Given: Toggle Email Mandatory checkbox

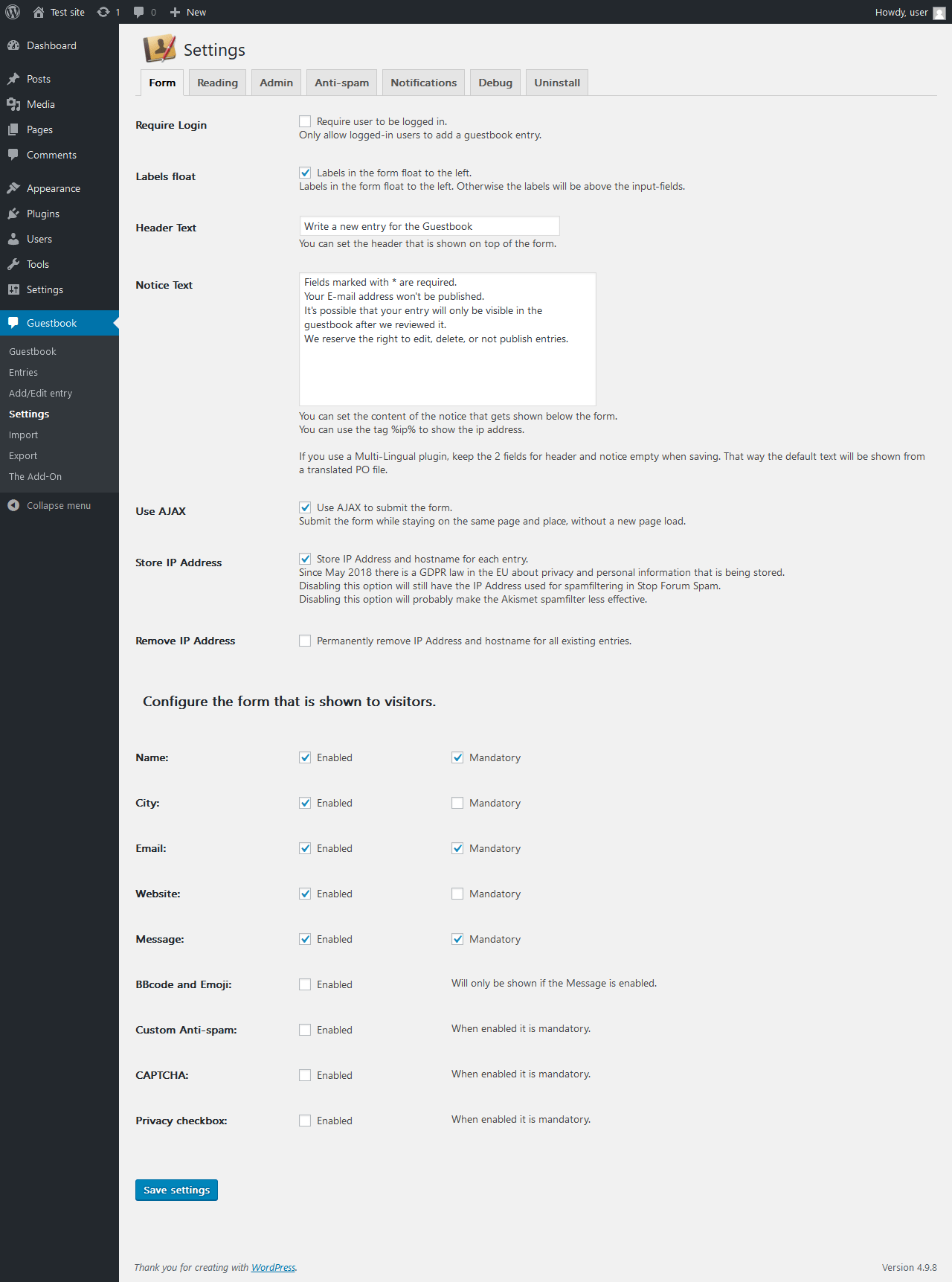Looking at the screenshot, I should [457, 848].
